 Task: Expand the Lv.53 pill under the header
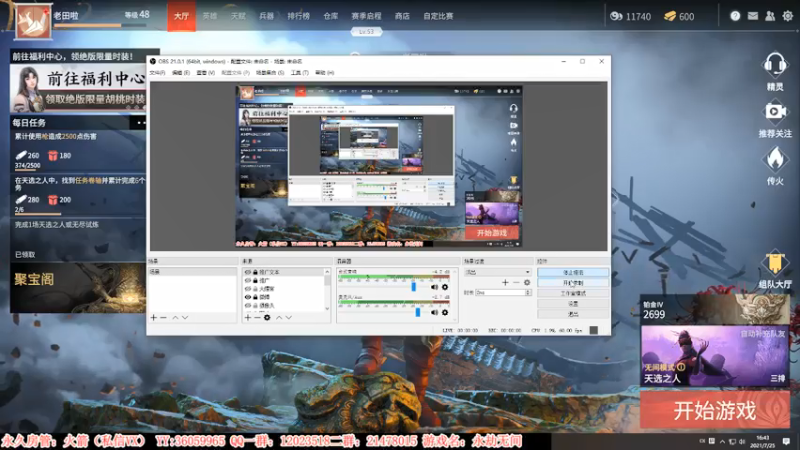pyautogui.click(x=366, y=32)
